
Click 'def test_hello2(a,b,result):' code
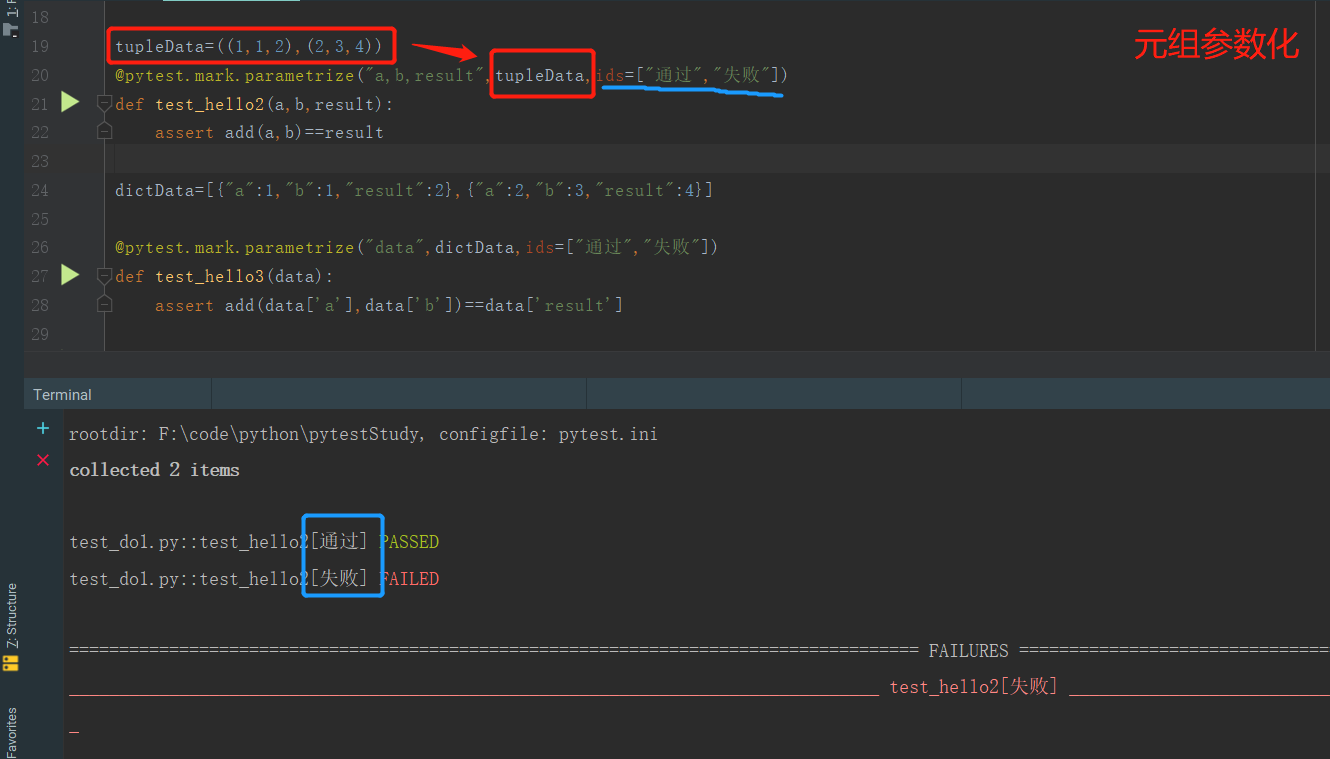254,104
